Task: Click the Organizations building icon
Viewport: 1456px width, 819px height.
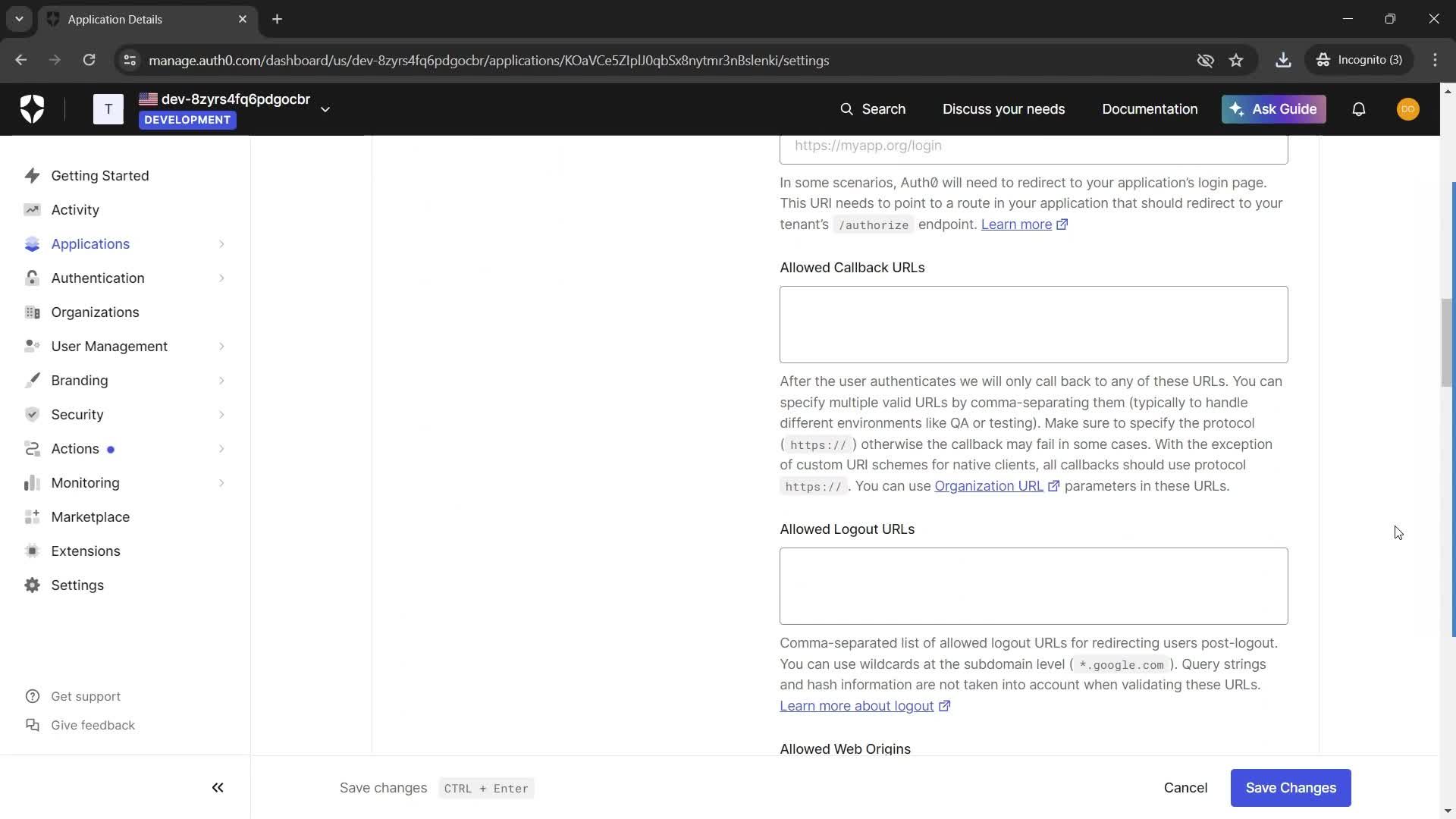Action: [x=32, y=312]
